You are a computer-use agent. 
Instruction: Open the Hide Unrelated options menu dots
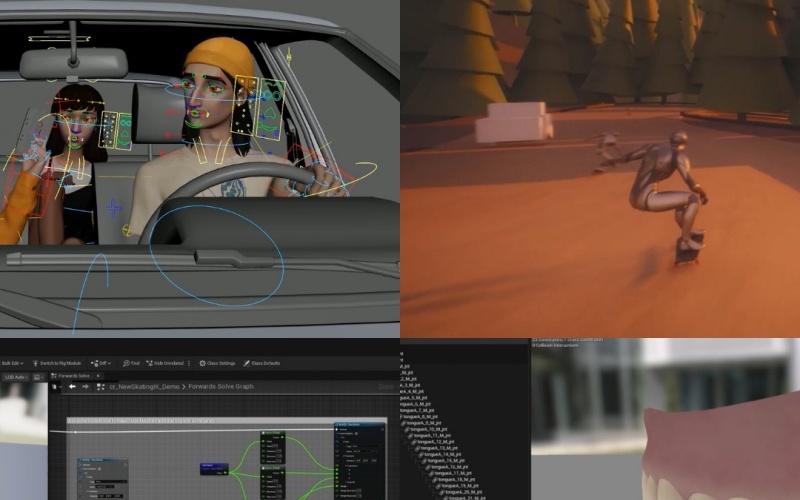[x=189, y=363]
